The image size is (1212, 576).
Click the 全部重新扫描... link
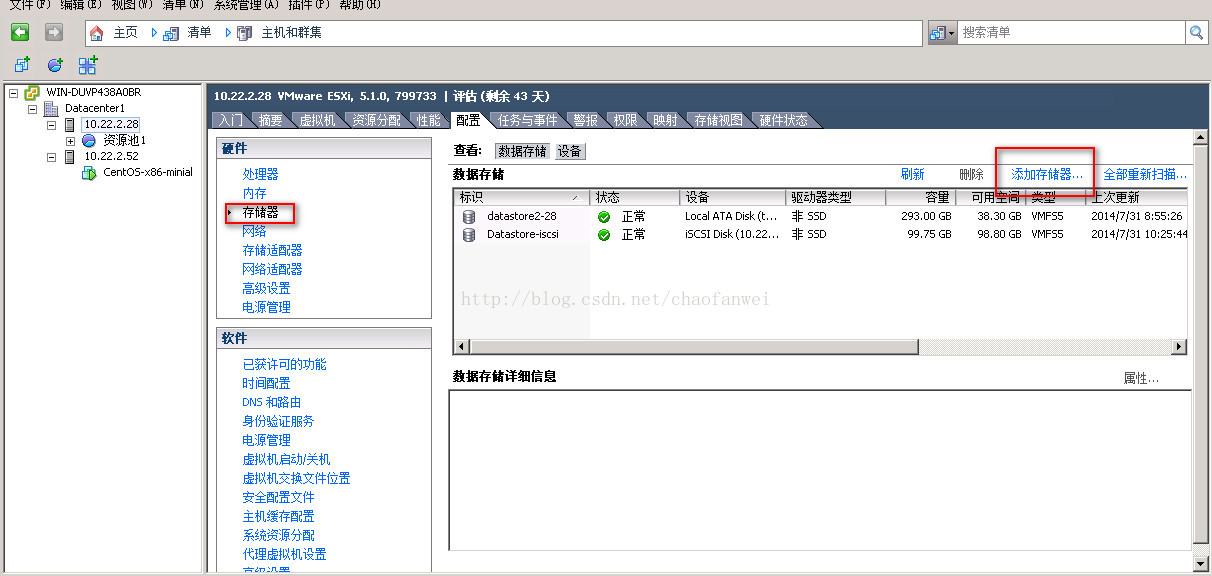(x=1145, y=174)
